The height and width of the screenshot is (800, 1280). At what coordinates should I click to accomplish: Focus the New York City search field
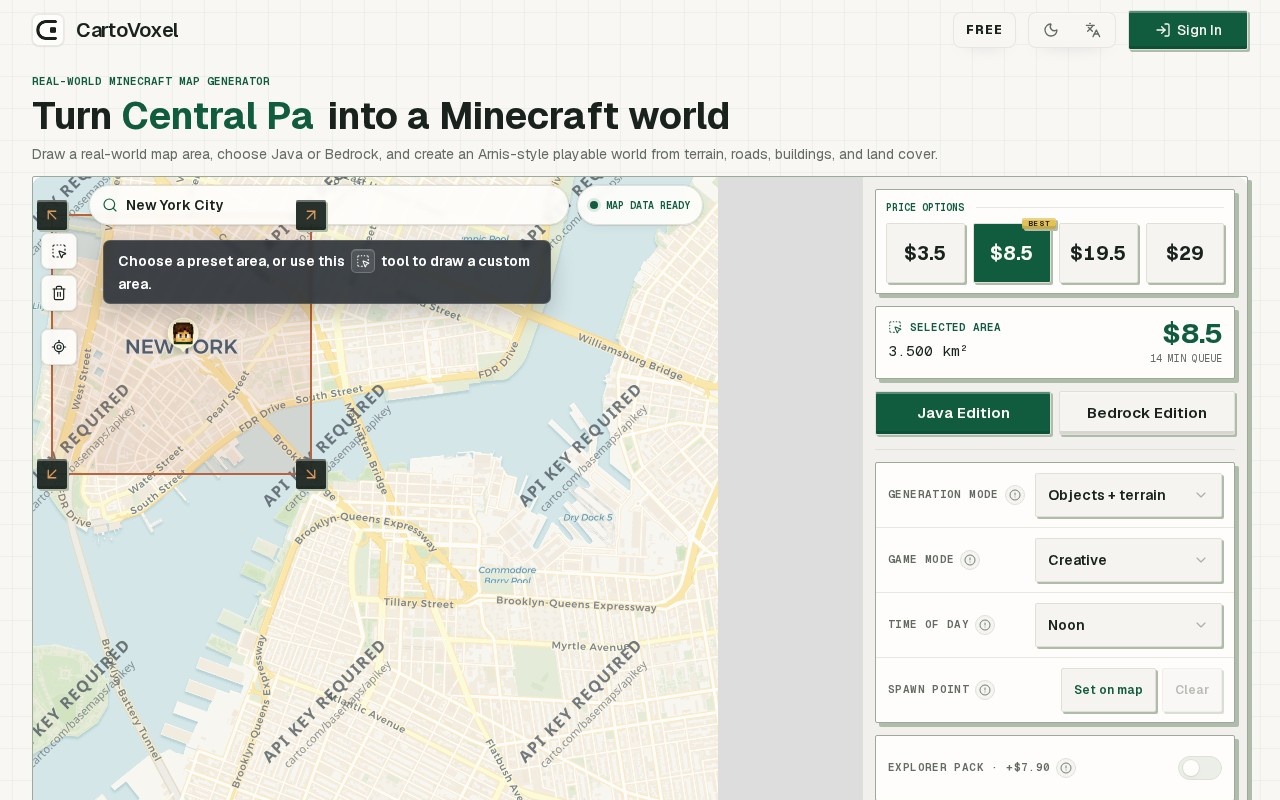[329, 205]
